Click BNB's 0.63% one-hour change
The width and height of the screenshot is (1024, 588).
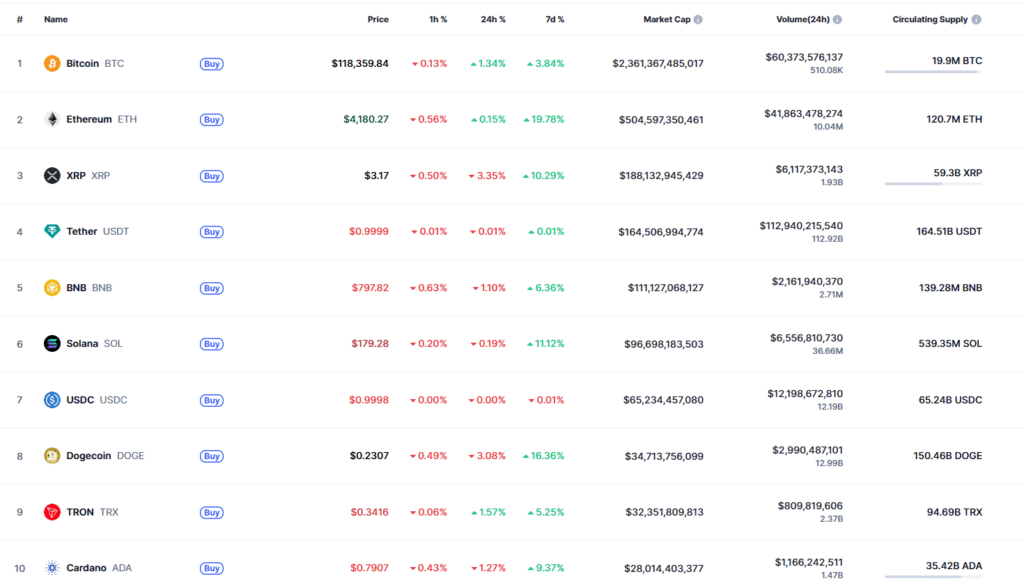[428, 287]
